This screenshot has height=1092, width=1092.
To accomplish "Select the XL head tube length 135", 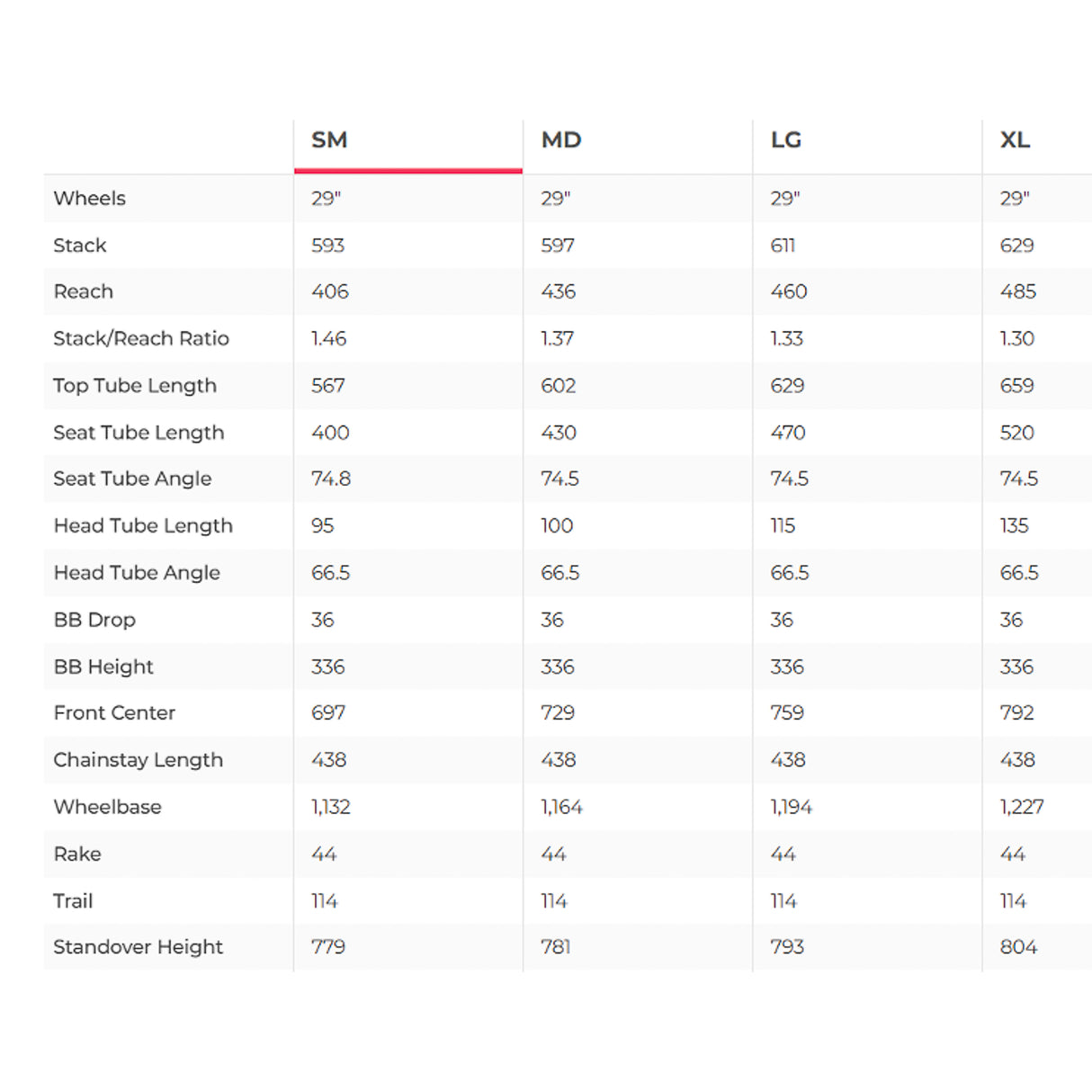I will tap(1015, 525).
